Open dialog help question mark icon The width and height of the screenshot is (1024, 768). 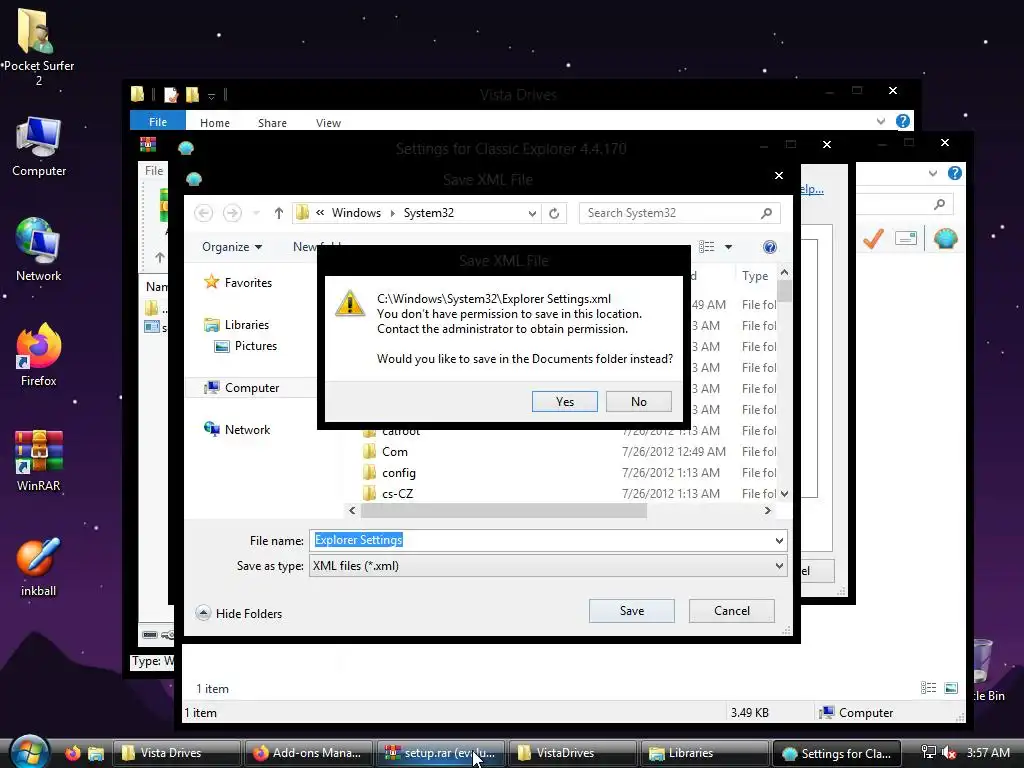click(769, 247)
